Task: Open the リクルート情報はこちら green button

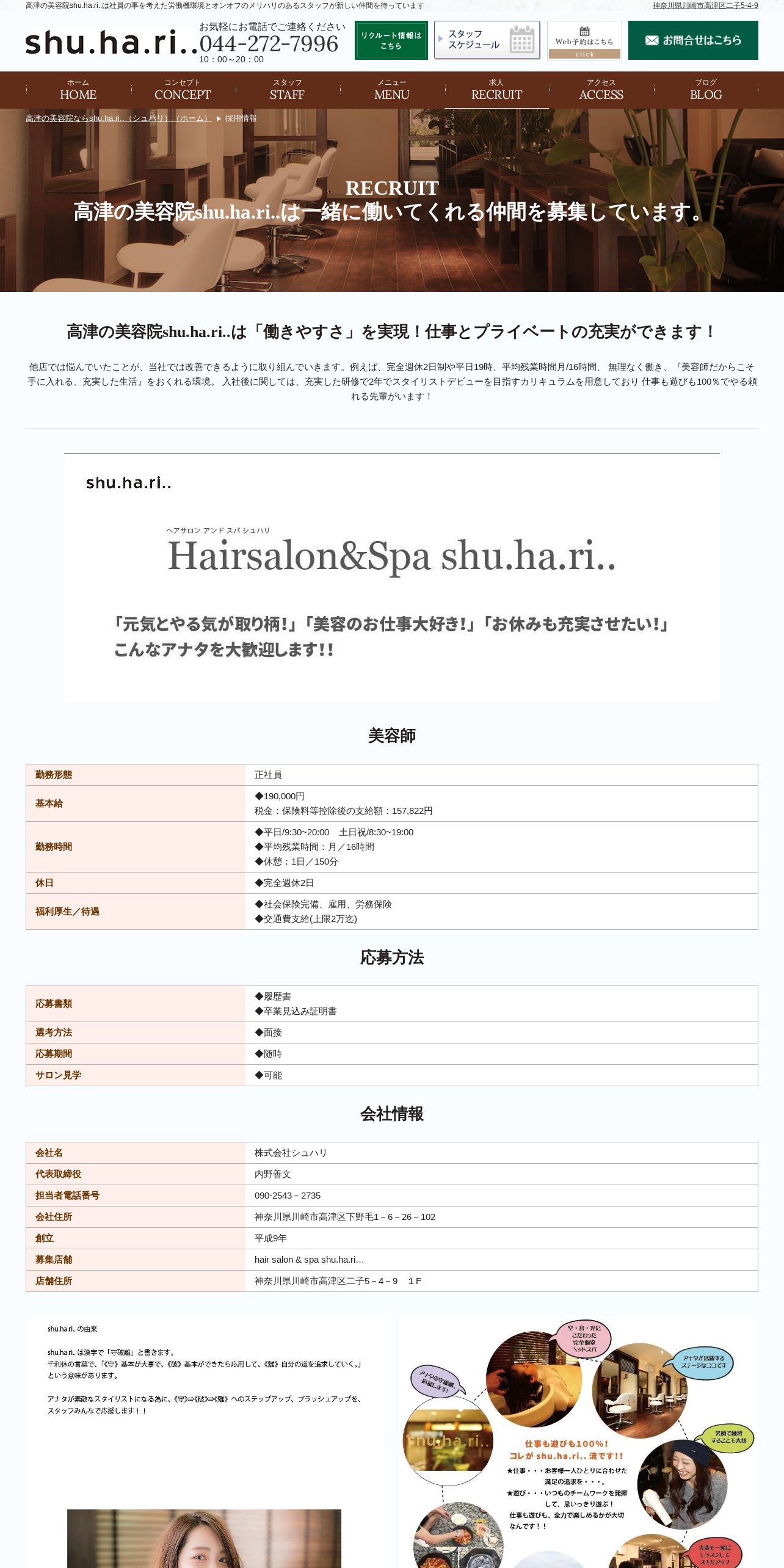Action: (x=391, y=40)
